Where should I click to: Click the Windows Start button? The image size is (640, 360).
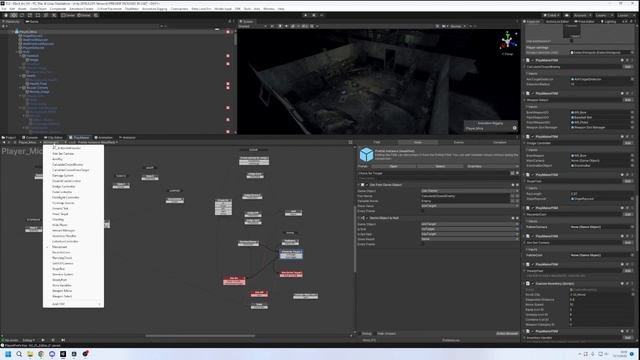tap(8, 354)
